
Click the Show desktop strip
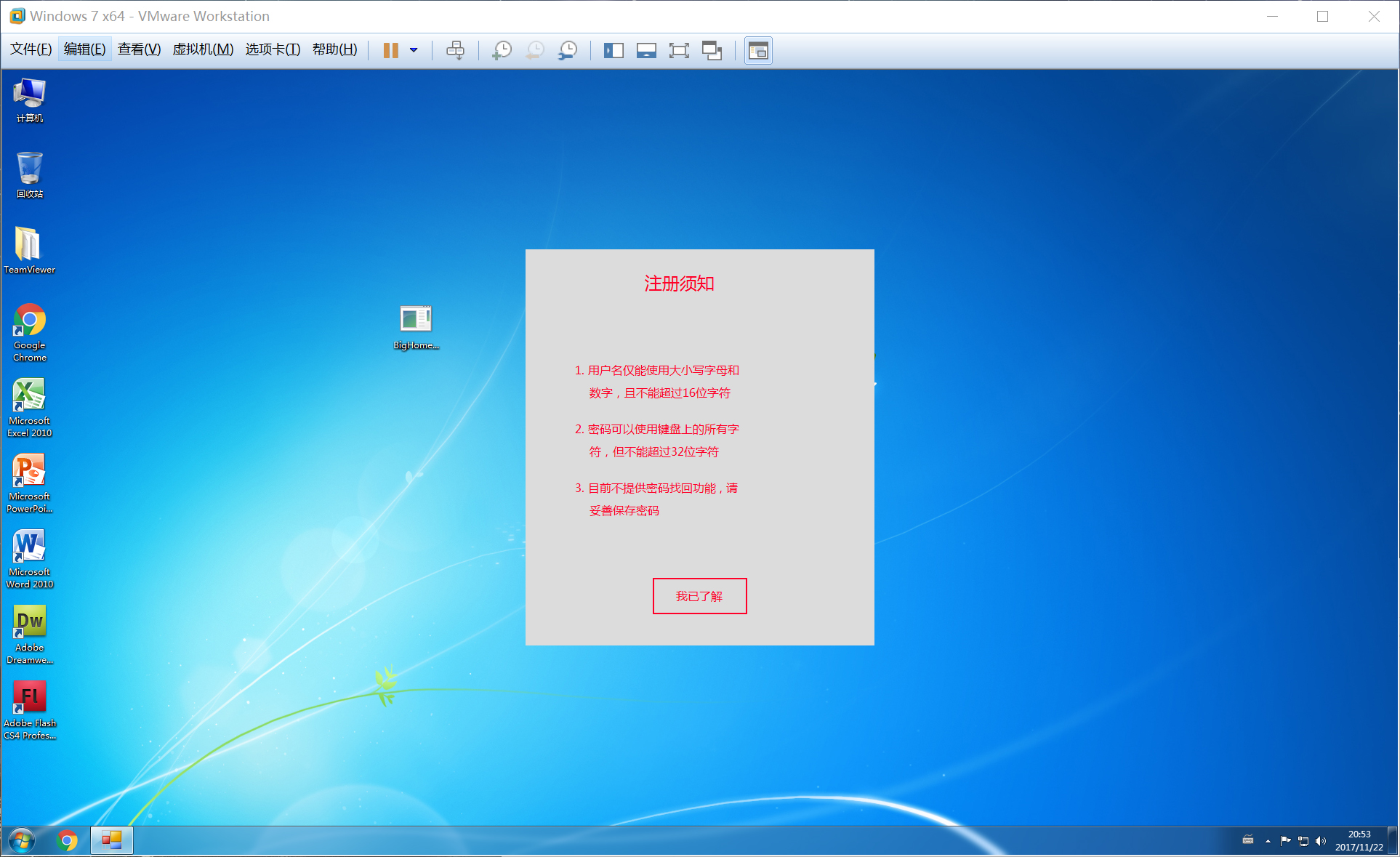click(1393, 841)
